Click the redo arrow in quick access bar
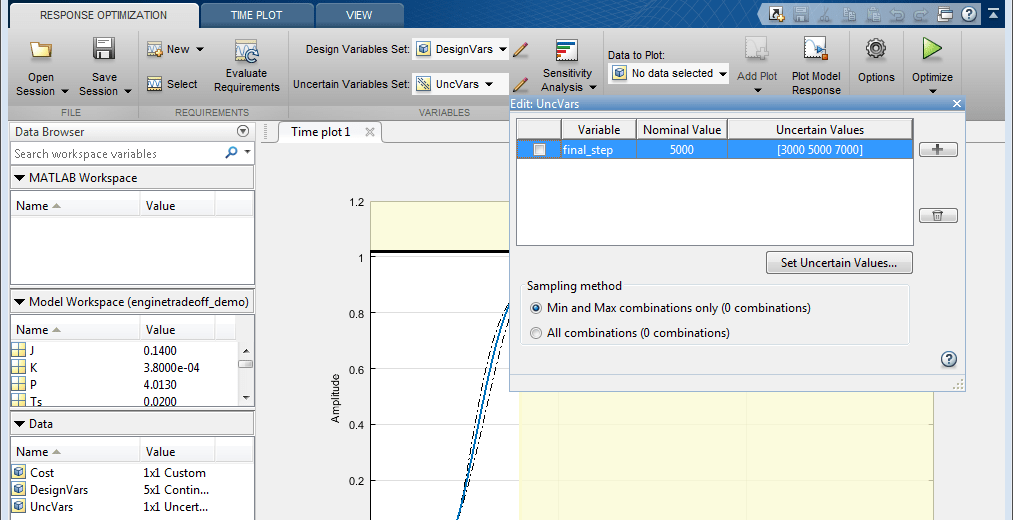The width and height of the screenshot is (1014, 520). pos(920,14)
